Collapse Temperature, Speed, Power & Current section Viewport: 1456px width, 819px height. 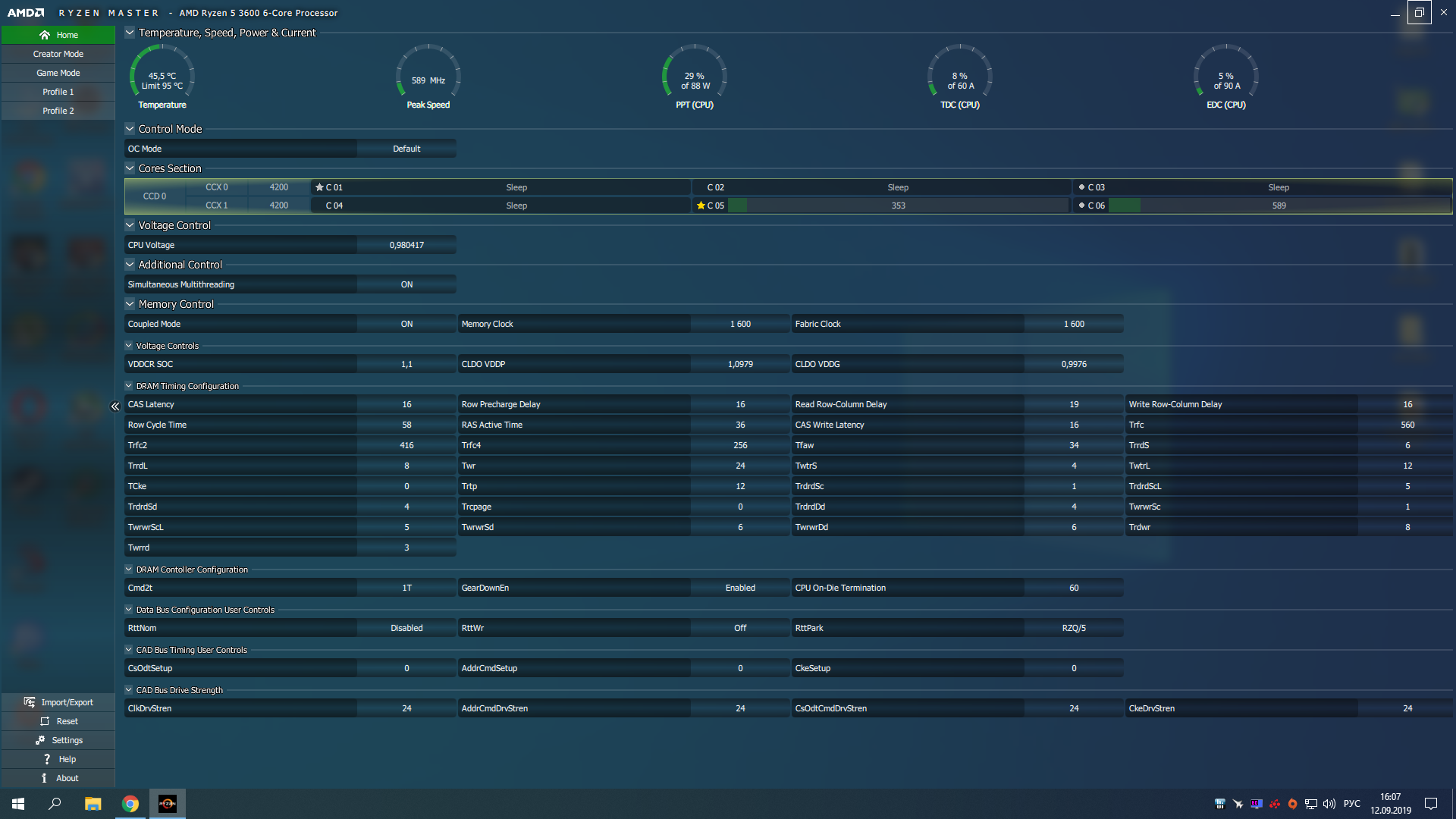coord(130,33)
